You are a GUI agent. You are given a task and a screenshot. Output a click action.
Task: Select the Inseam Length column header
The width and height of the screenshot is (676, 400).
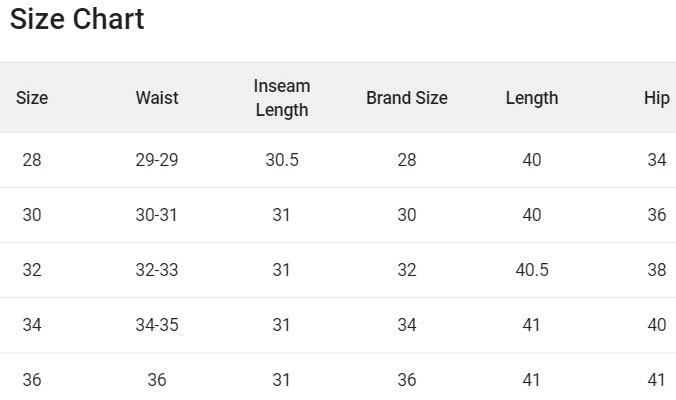coord(282,98)
